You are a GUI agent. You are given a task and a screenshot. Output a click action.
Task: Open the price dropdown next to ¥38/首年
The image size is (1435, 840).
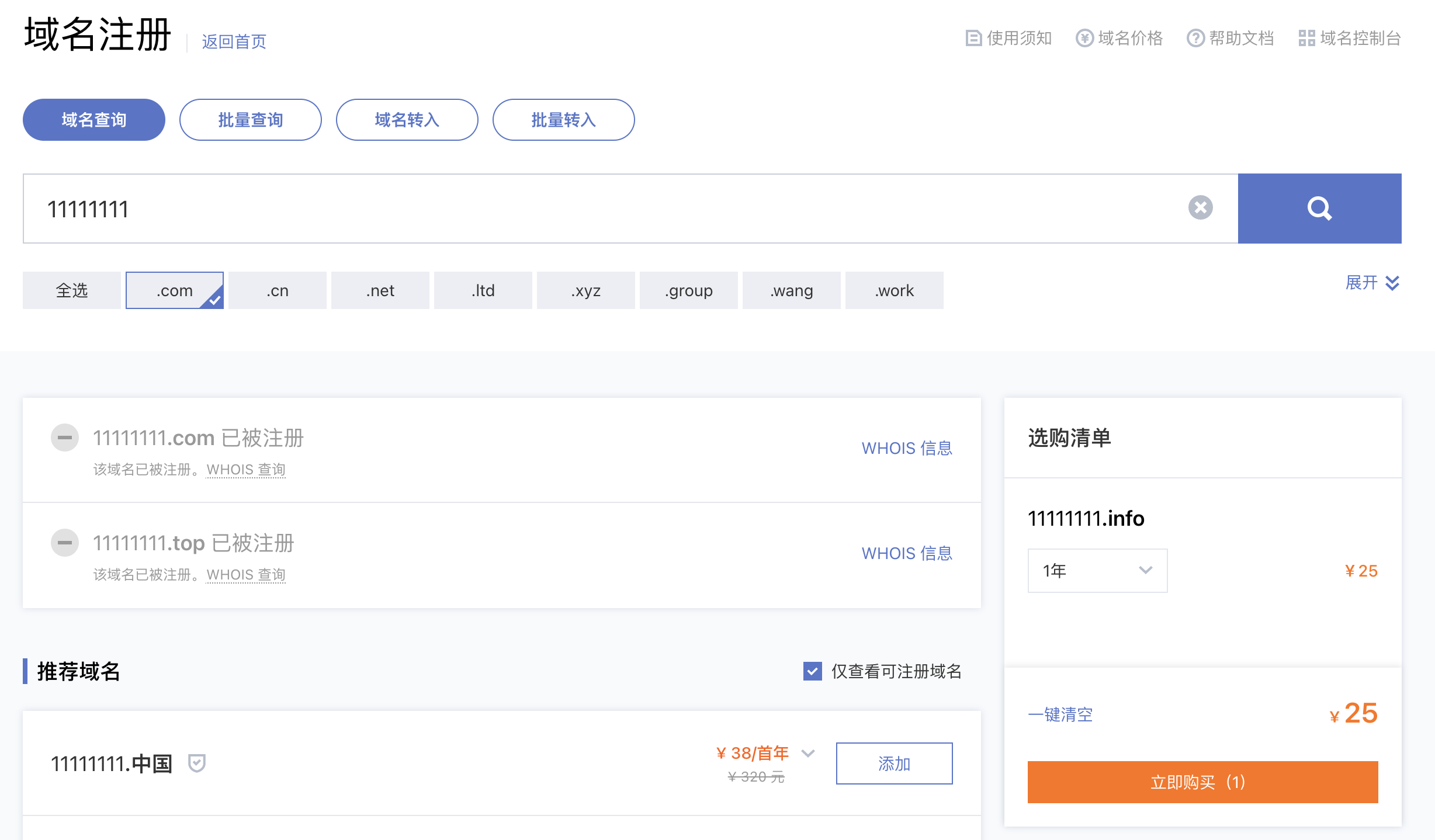809,754
